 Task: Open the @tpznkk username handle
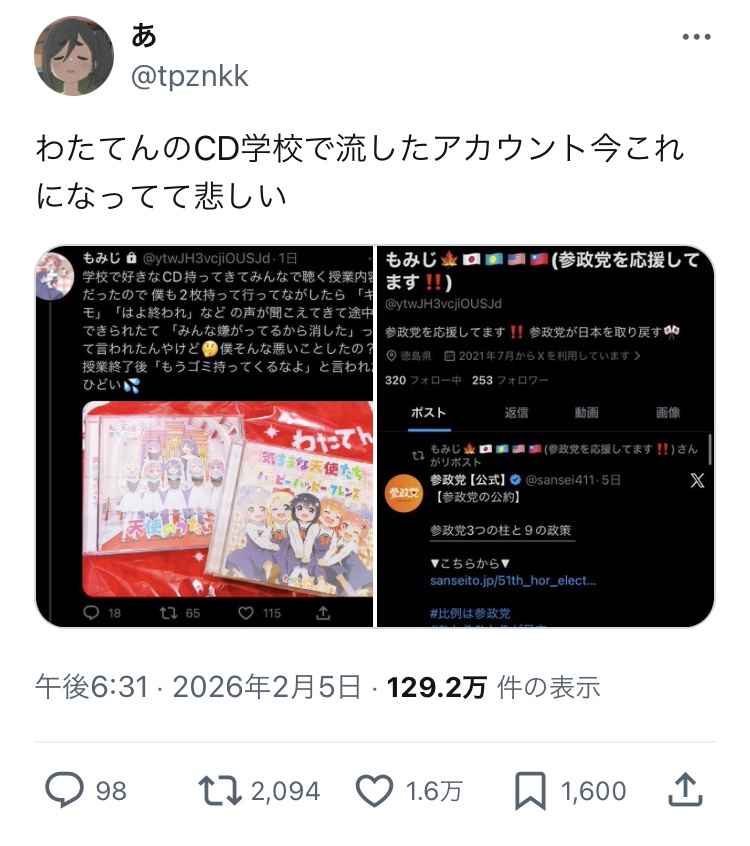[x=189, y=76]
